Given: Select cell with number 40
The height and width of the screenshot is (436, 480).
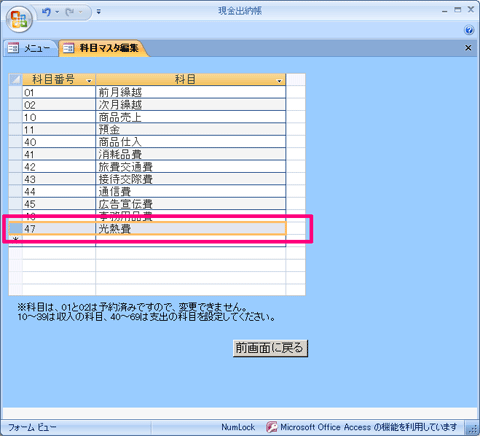Looking at the screenshot, I should coord(59,142).
